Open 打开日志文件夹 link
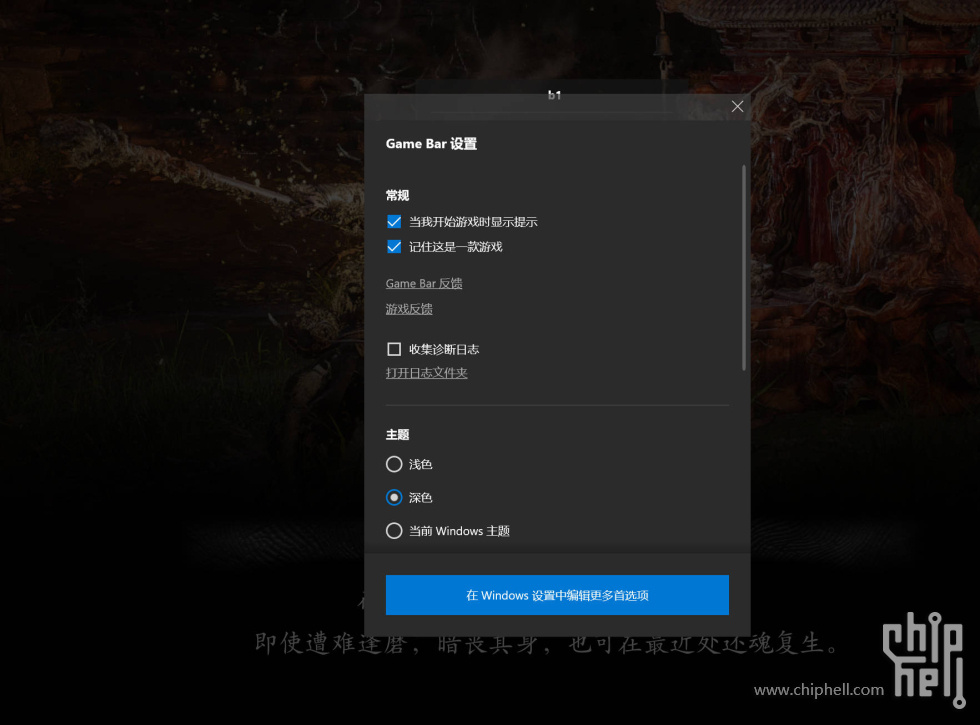The width and height of the screenshot is (980, 725). [426, 373]
